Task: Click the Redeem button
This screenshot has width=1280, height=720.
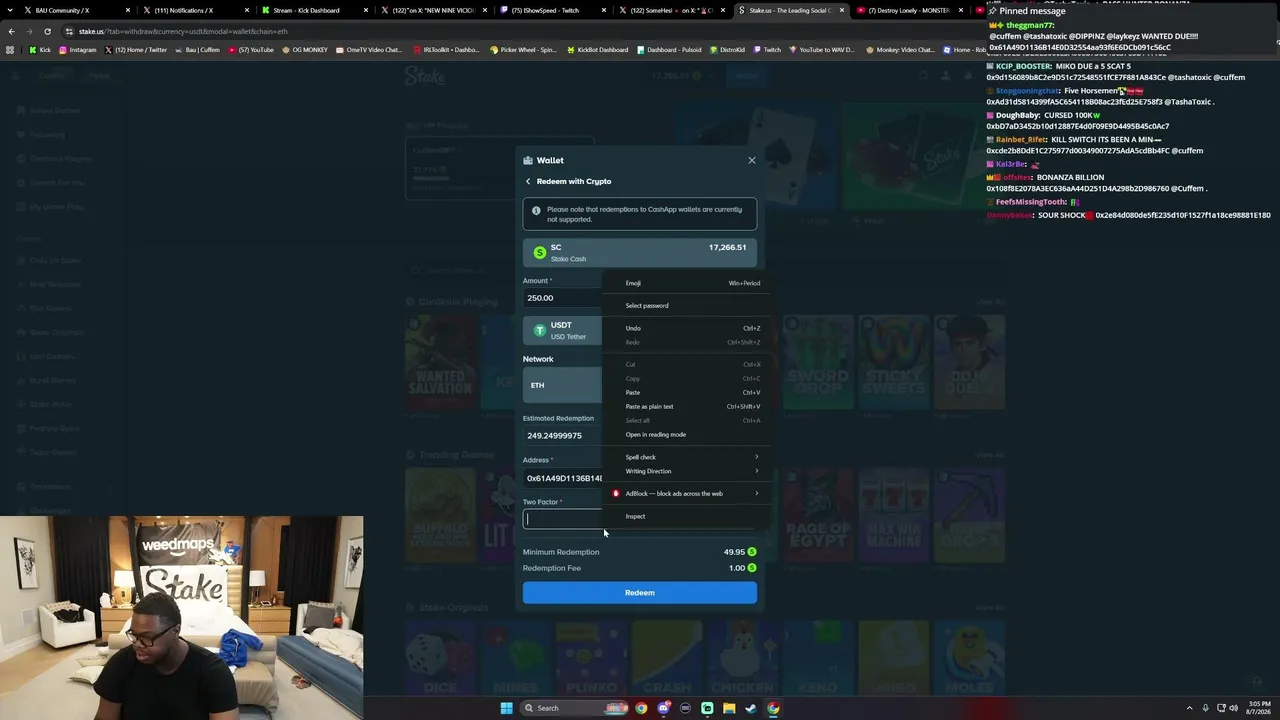Action: point(640,593)
